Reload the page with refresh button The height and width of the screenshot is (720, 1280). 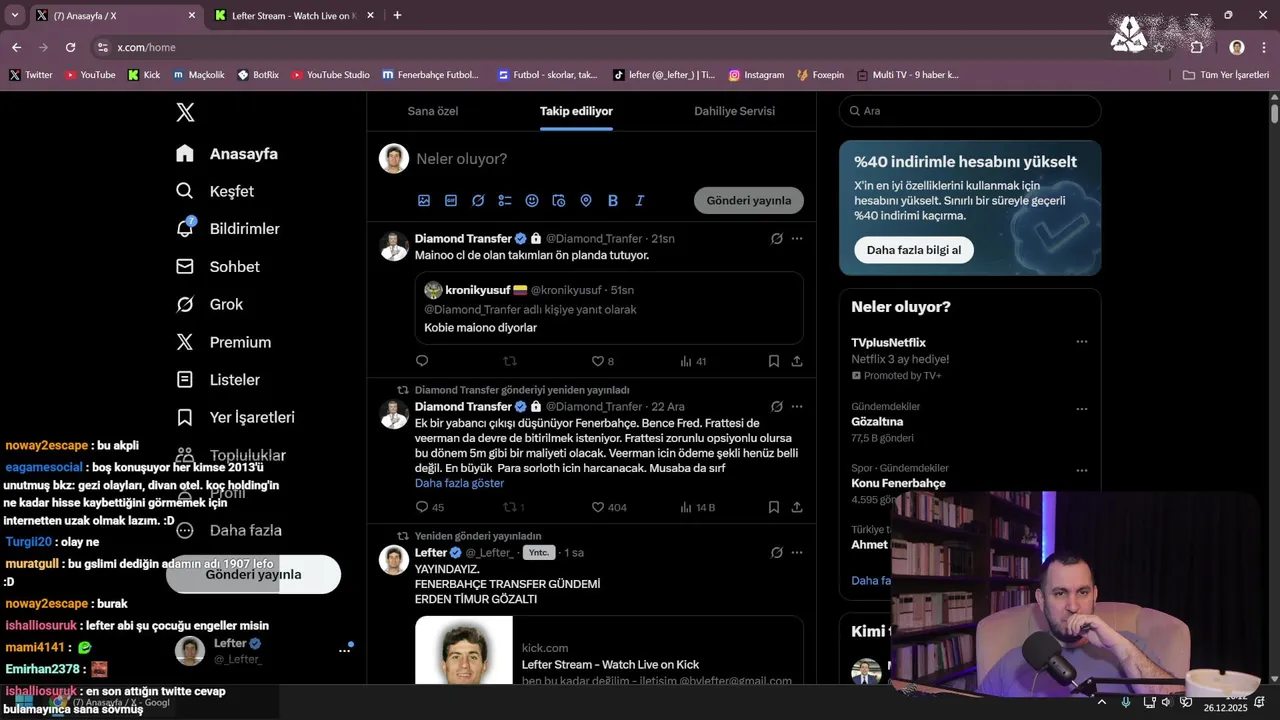(70, 47)
